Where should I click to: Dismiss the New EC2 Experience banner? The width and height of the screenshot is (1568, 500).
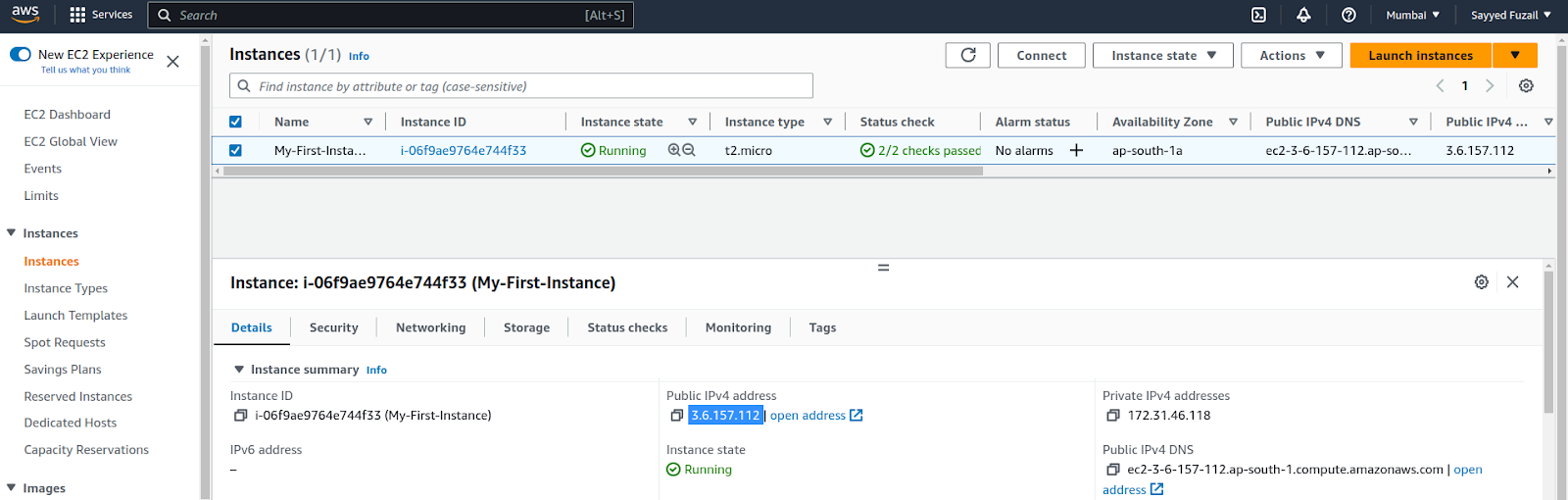172,62
